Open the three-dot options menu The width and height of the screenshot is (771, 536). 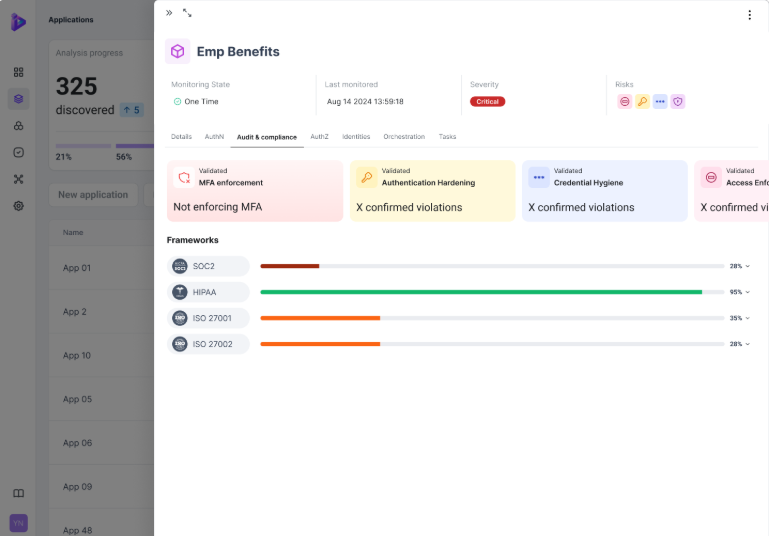(x=749, y=15)
